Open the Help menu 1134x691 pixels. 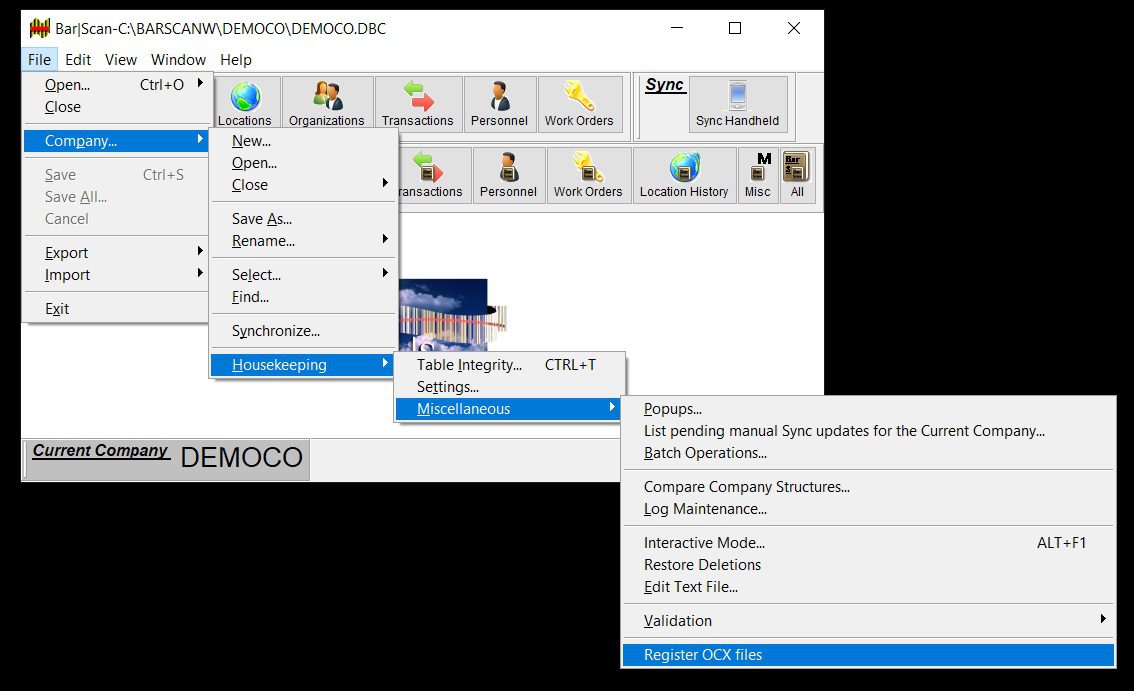(236, 59)
